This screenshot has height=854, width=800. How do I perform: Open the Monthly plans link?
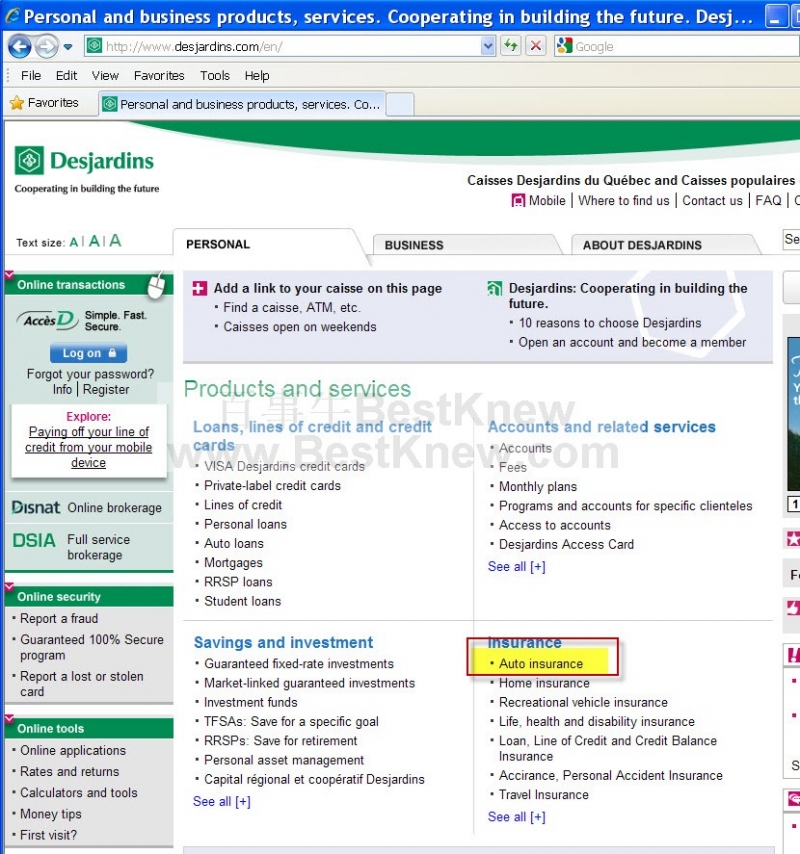538,486
